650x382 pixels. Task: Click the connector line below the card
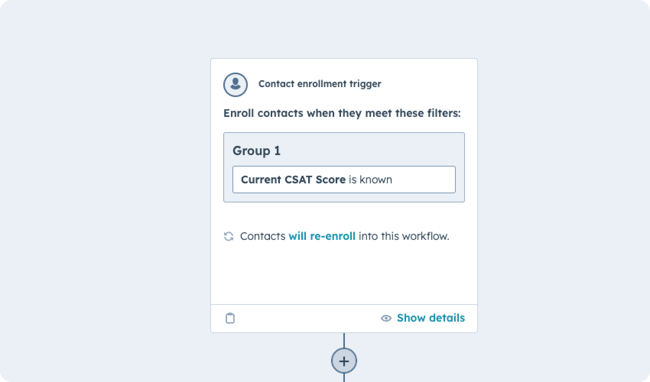tap(344, 340)
